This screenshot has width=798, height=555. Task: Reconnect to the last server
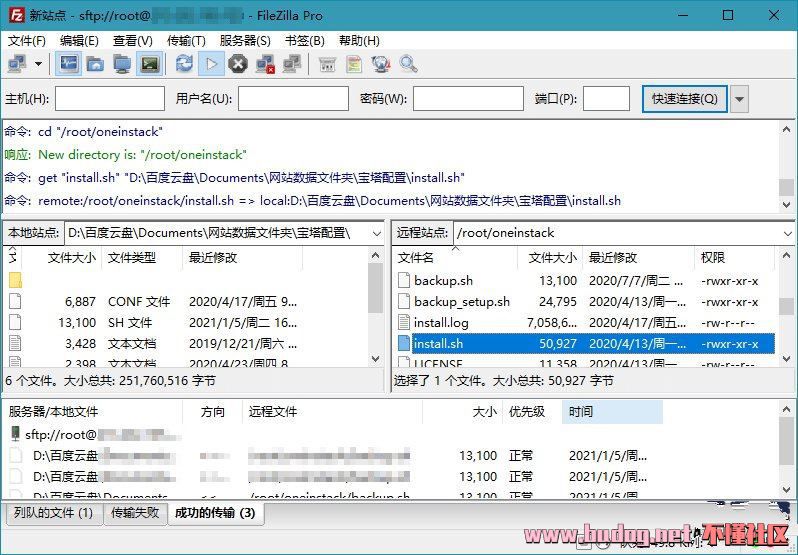[292, 65]
